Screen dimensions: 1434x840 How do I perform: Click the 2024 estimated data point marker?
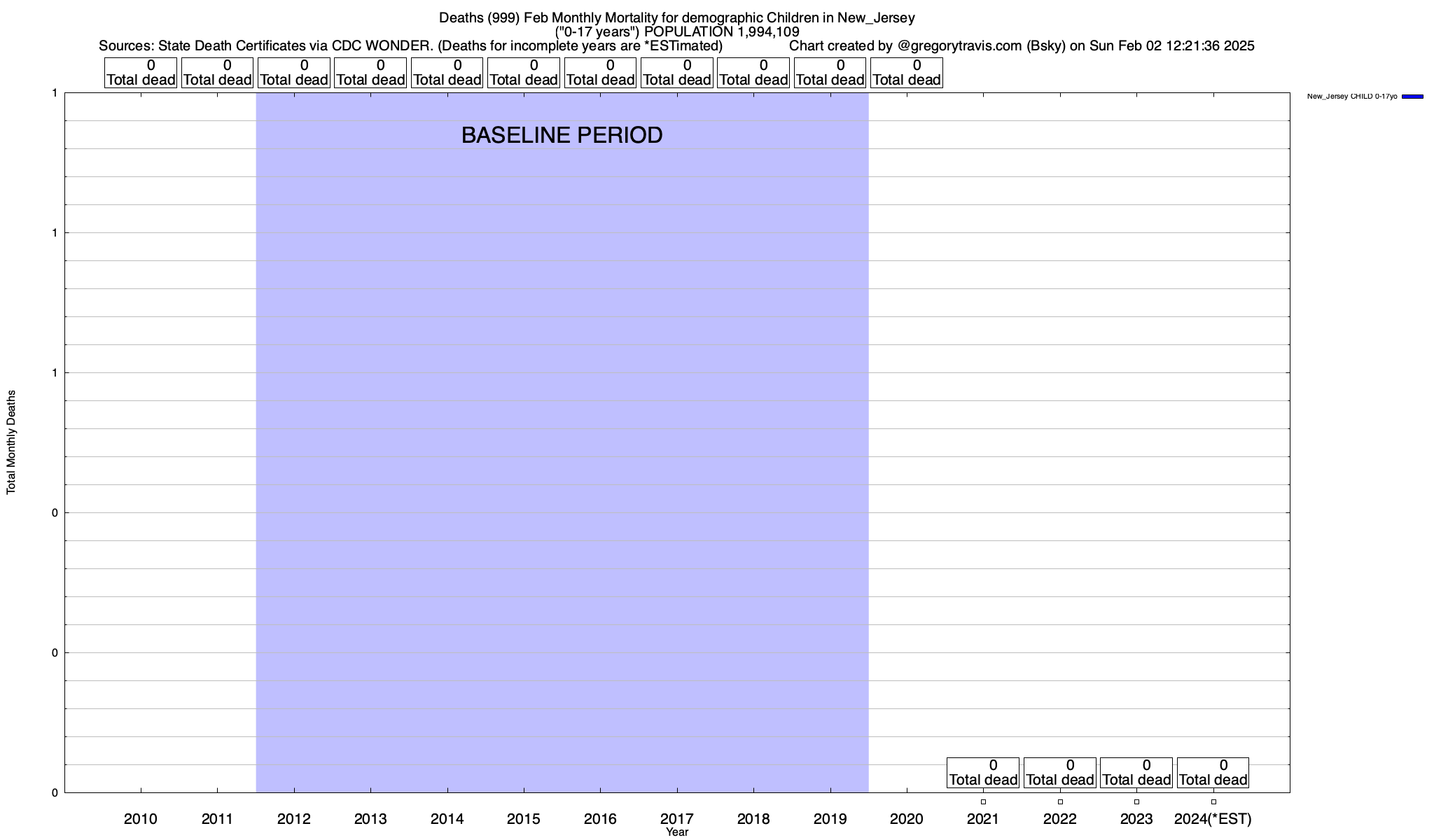pos(1213,801)
